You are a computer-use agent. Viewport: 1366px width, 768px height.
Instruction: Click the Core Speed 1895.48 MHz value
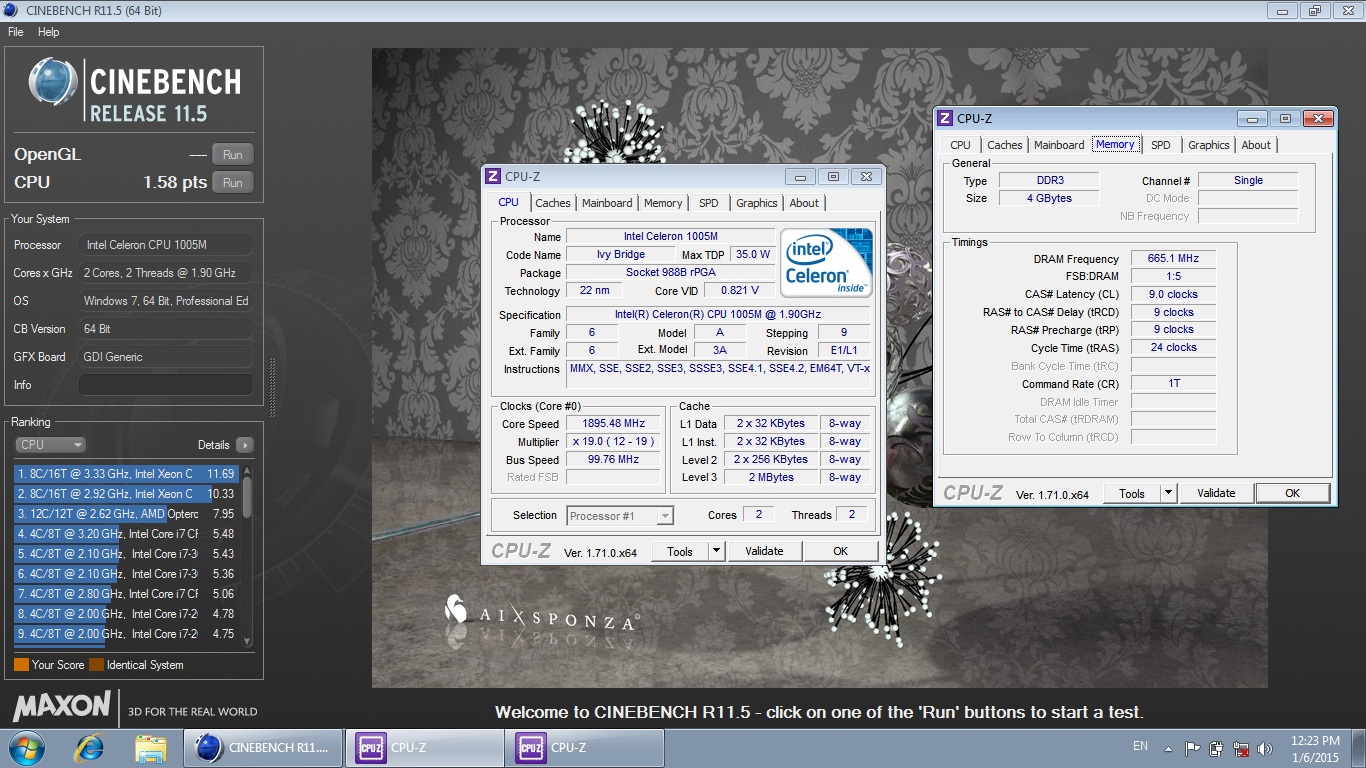pos(614,424)
